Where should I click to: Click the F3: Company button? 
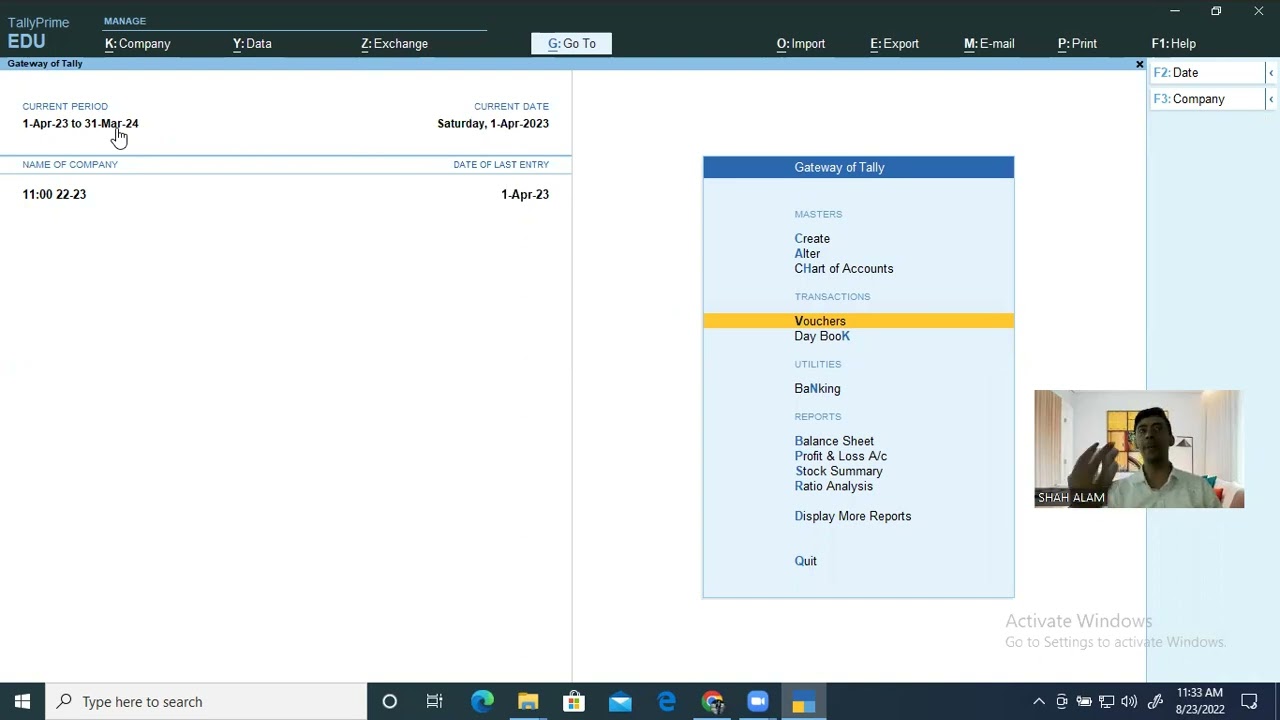(1207, 99)
